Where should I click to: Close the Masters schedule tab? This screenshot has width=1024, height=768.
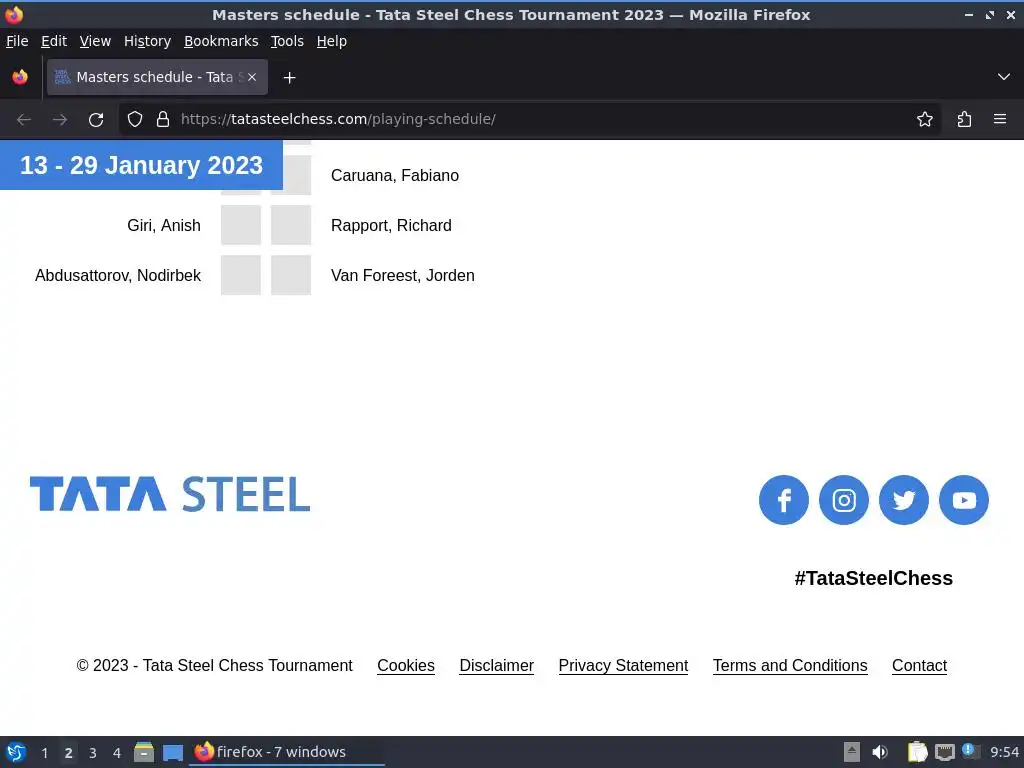tap(252, 77)
